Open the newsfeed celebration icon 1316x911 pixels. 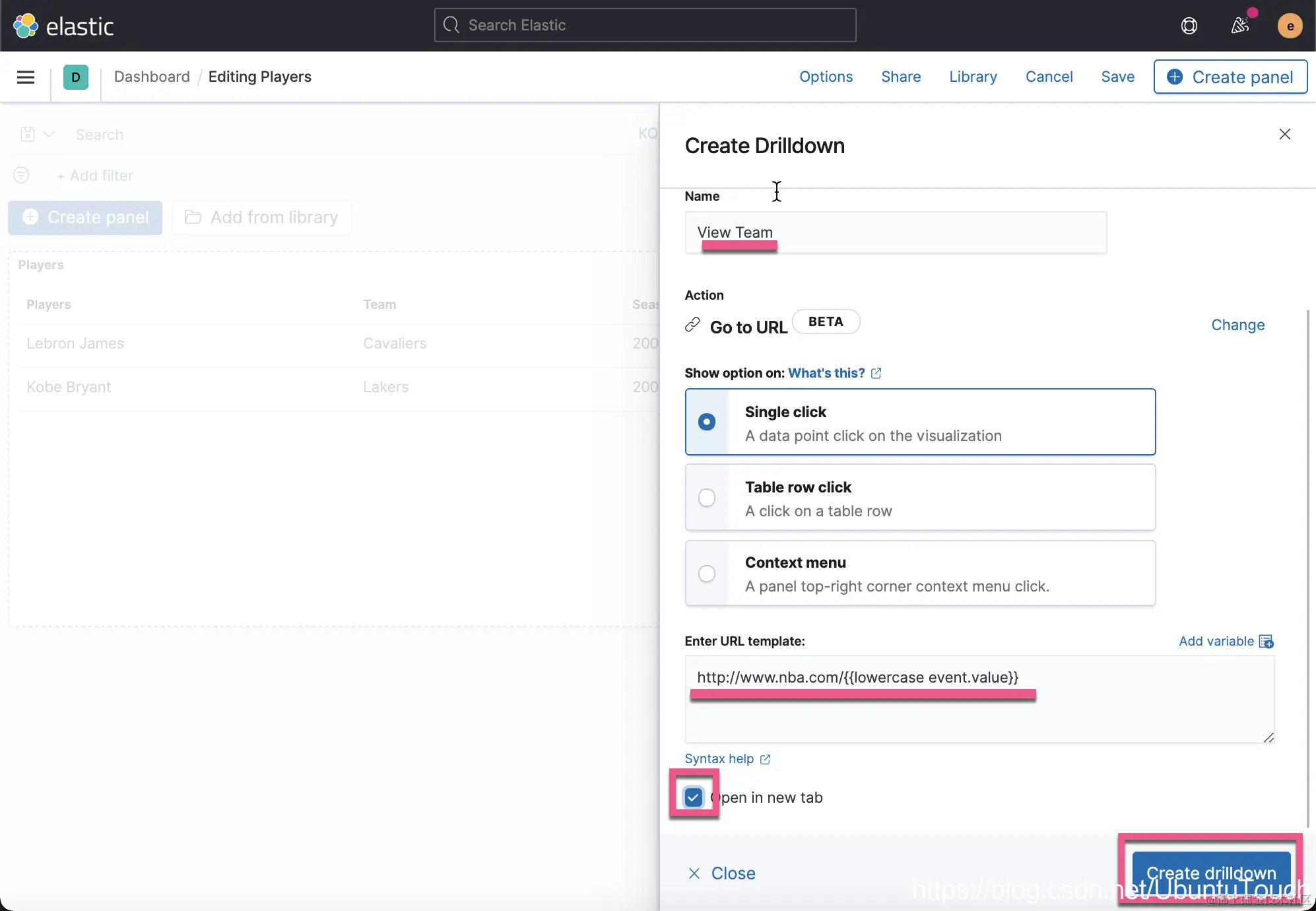coord(1240,26)
